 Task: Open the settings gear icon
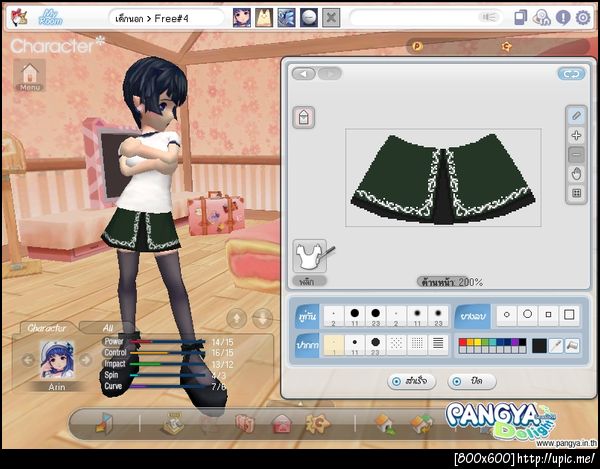coord(583,18)
